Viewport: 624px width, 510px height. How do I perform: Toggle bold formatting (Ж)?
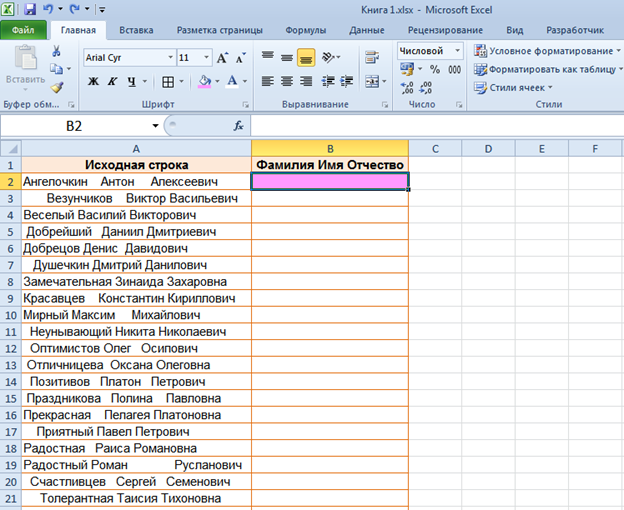[x=93, y=82]
